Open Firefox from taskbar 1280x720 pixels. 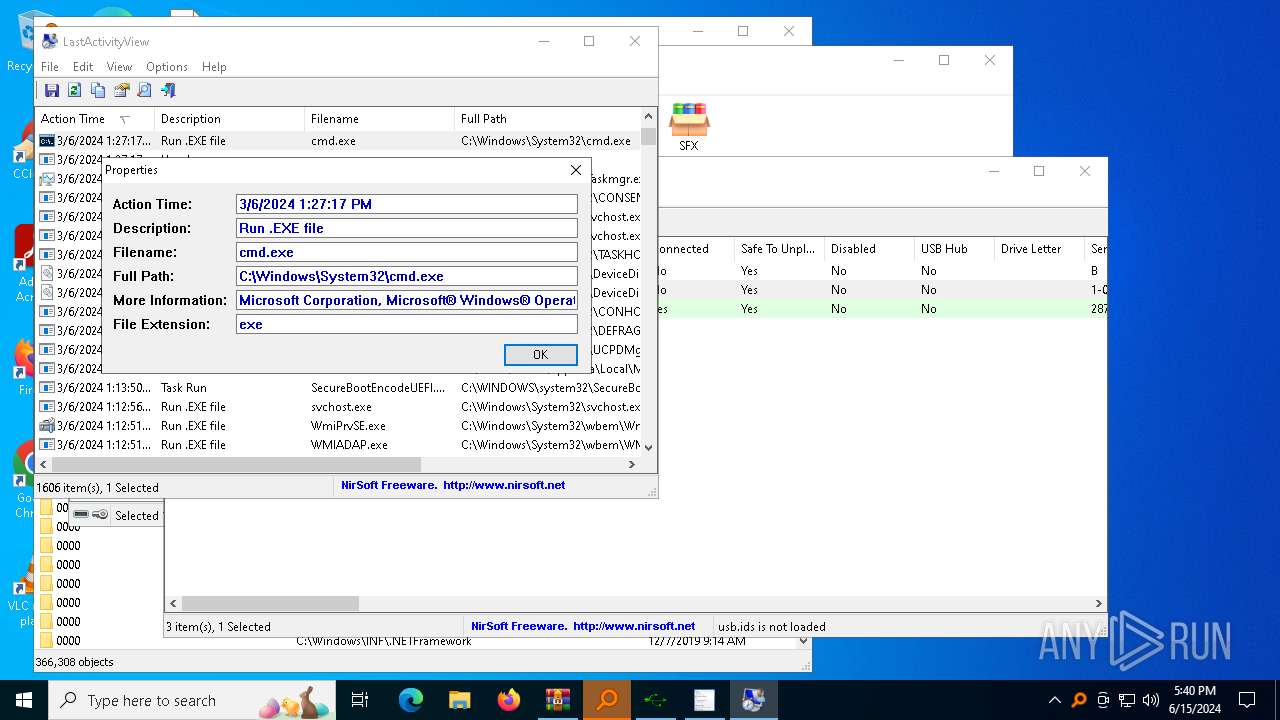(509, 700)
